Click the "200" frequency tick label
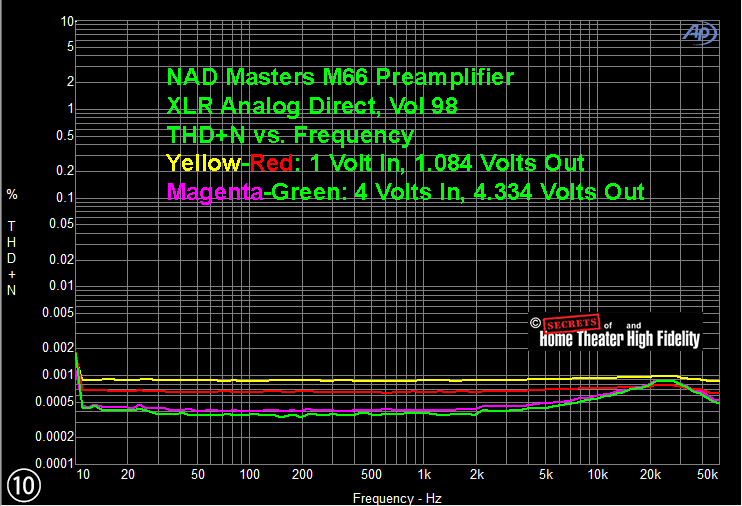The height and width of the screenshot is (506, 742). (x=302, y=475)
